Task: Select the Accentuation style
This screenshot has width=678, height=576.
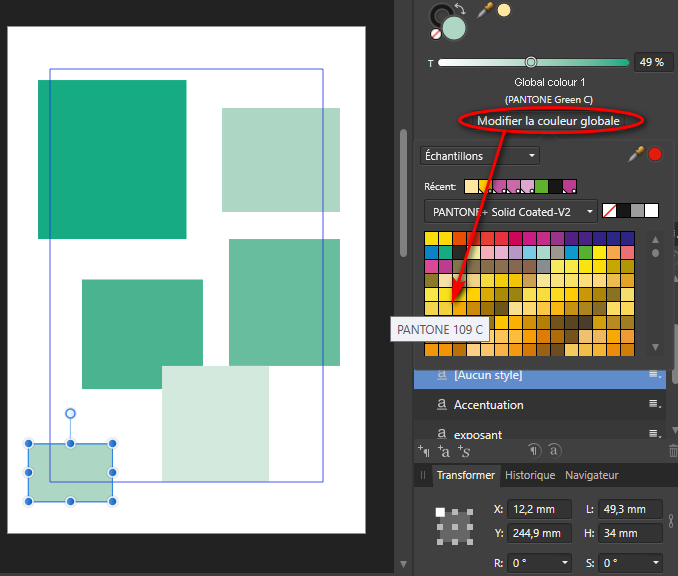Action: 540,404
